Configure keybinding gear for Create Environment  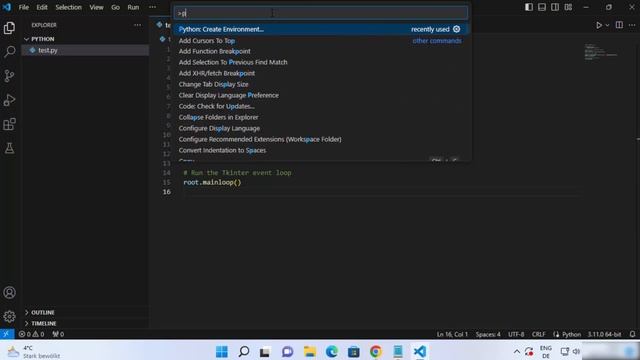[456, 29]
